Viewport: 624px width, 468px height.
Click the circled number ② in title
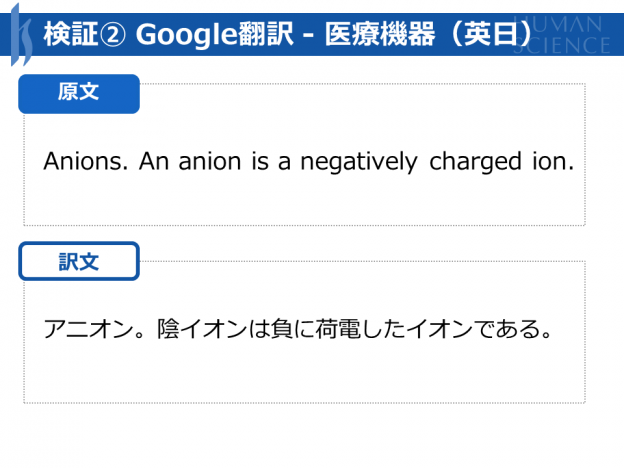point(112,35)
